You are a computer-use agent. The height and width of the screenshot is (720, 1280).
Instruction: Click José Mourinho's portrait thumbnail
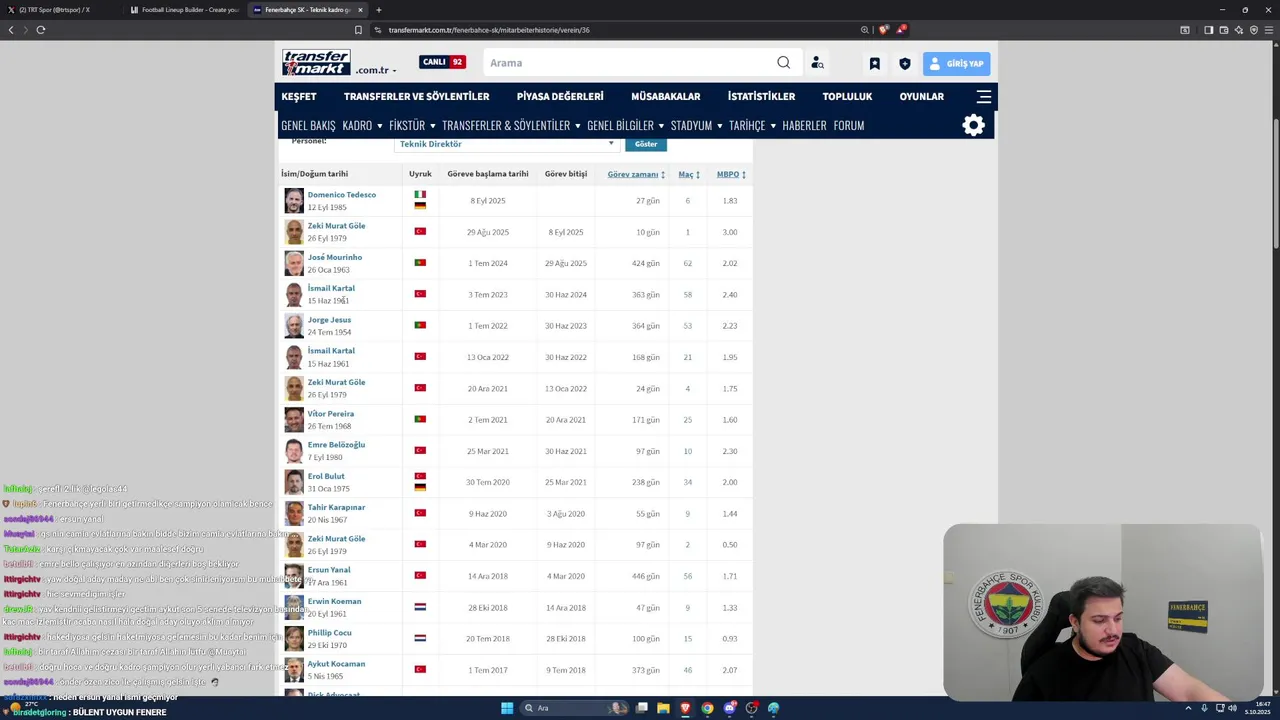(x=293, y=263)
